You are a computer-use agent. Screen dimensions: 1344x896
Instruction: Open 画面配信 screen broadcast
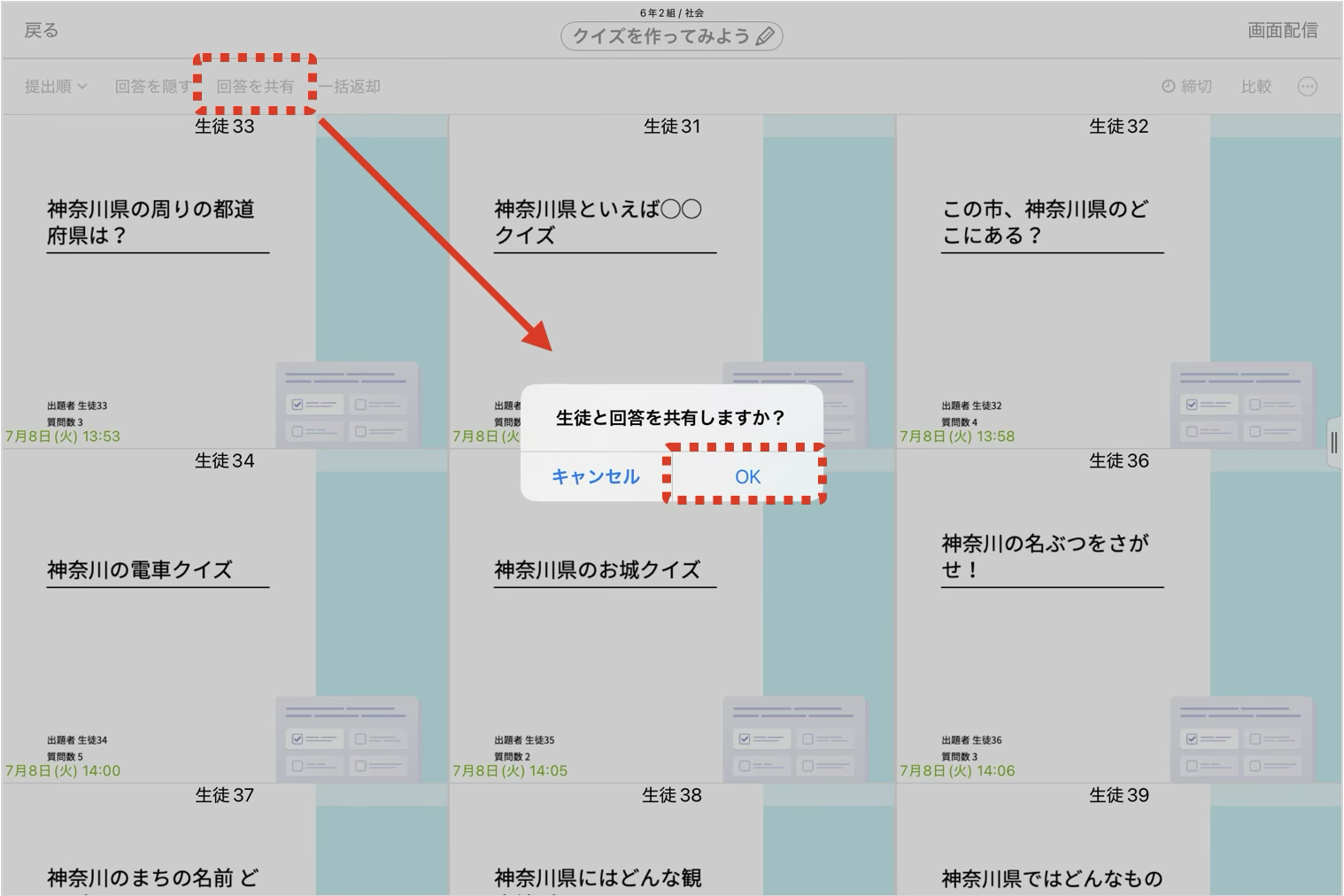pyautogui.click(x=1282, y=30)
